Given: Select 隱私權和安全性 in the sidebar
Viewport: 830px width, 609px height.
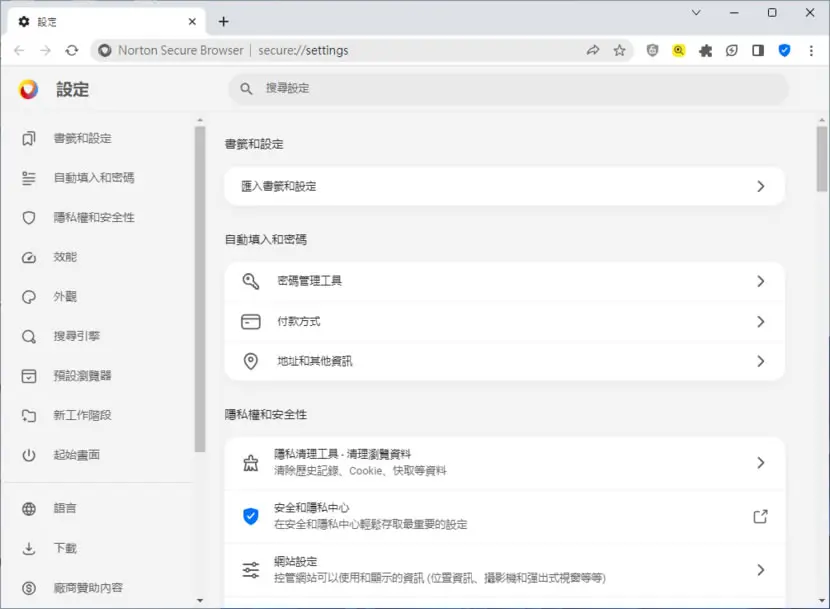Looking at the screenshot, I should click(x=94, y=218).
